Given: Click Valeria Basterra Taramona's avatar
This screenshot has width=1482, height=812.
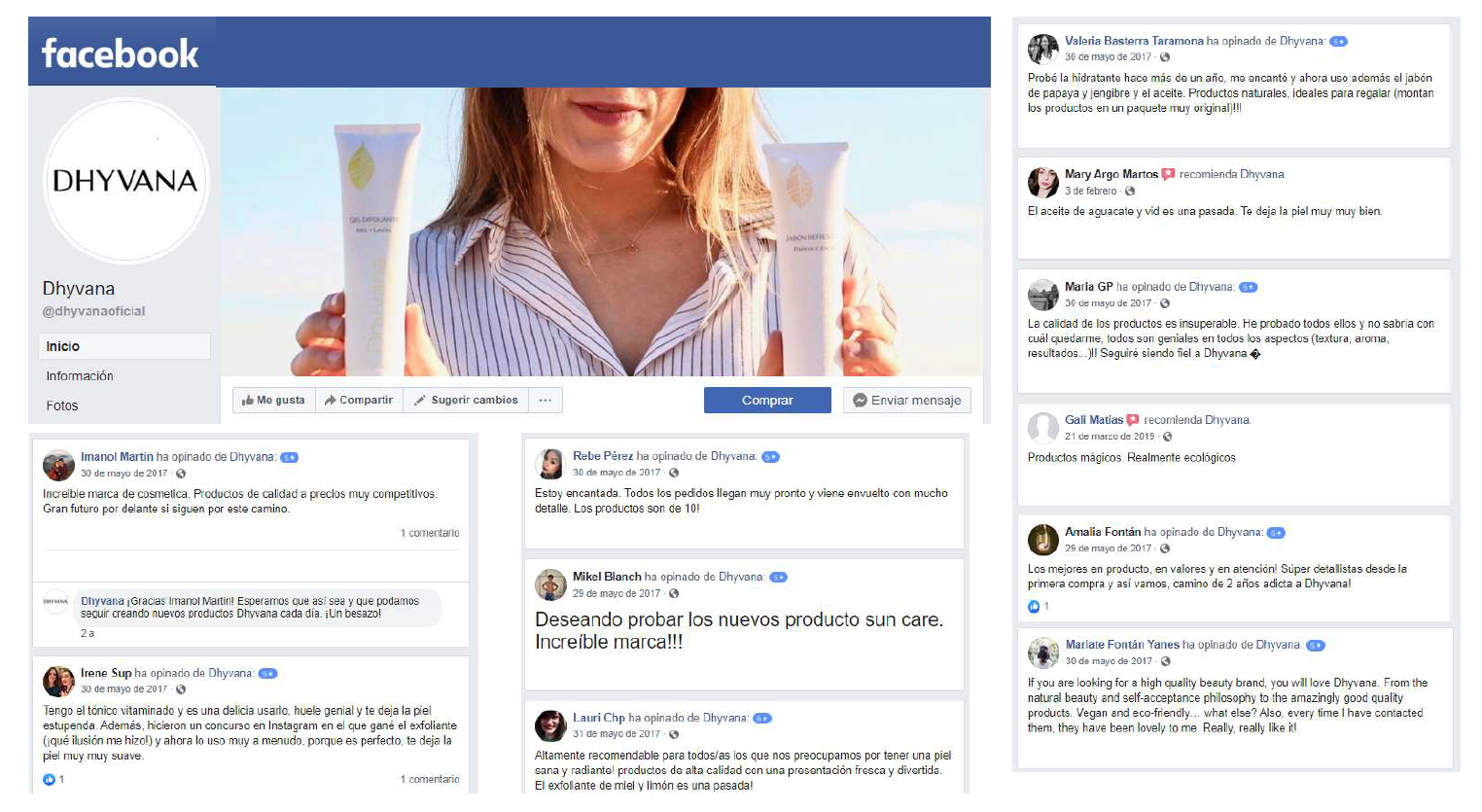Looking at the screenshot, I should (x=1043, y=49).
